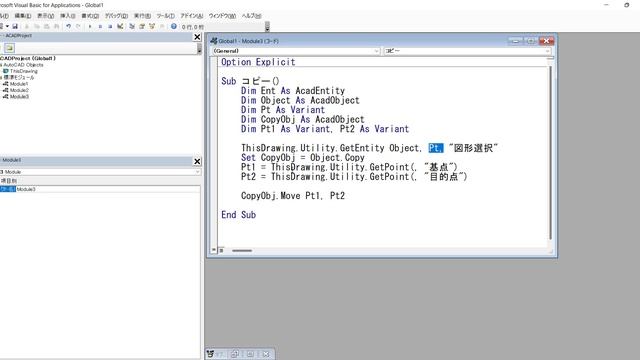Close the Module3 properties panel
The image size is (640, 360).
pyautogui.click(x=197, y=162)
